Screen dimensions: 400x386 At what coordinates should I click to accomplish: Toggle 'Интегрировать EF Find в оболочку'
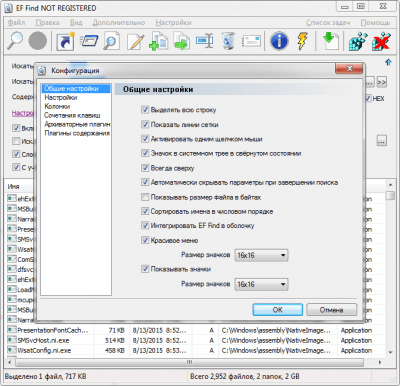(x=145, y=225)
